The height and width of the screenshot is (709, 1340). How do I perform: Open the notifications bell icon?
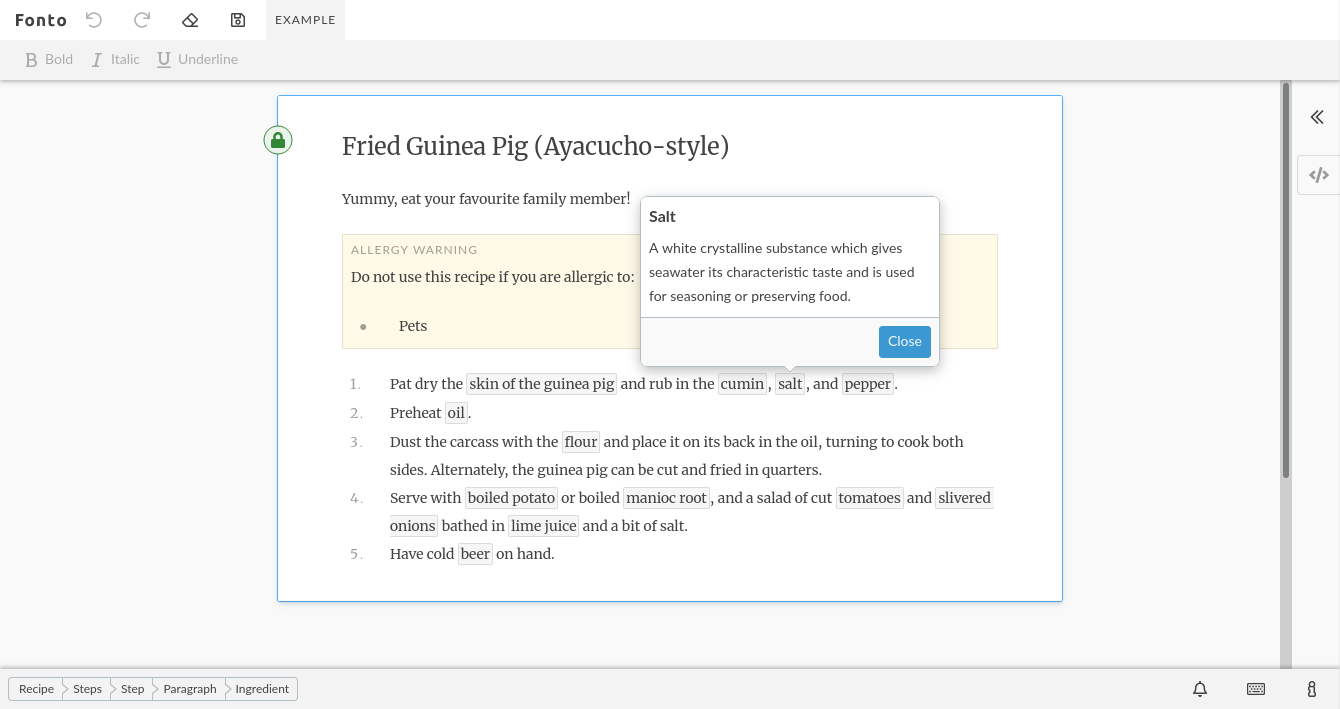[1199, 689]
